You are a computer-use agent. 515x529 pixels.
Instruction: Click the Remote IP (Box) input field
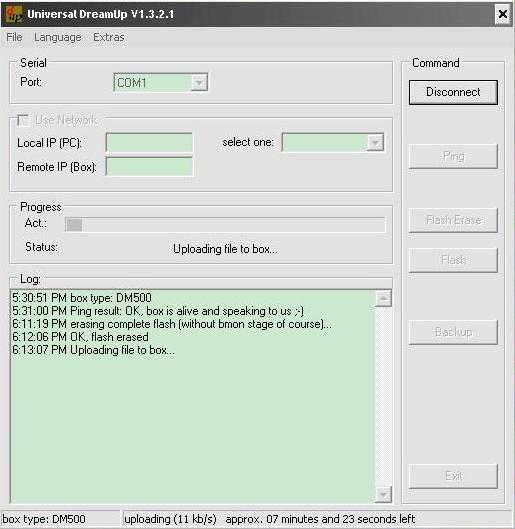coord(149,166)
